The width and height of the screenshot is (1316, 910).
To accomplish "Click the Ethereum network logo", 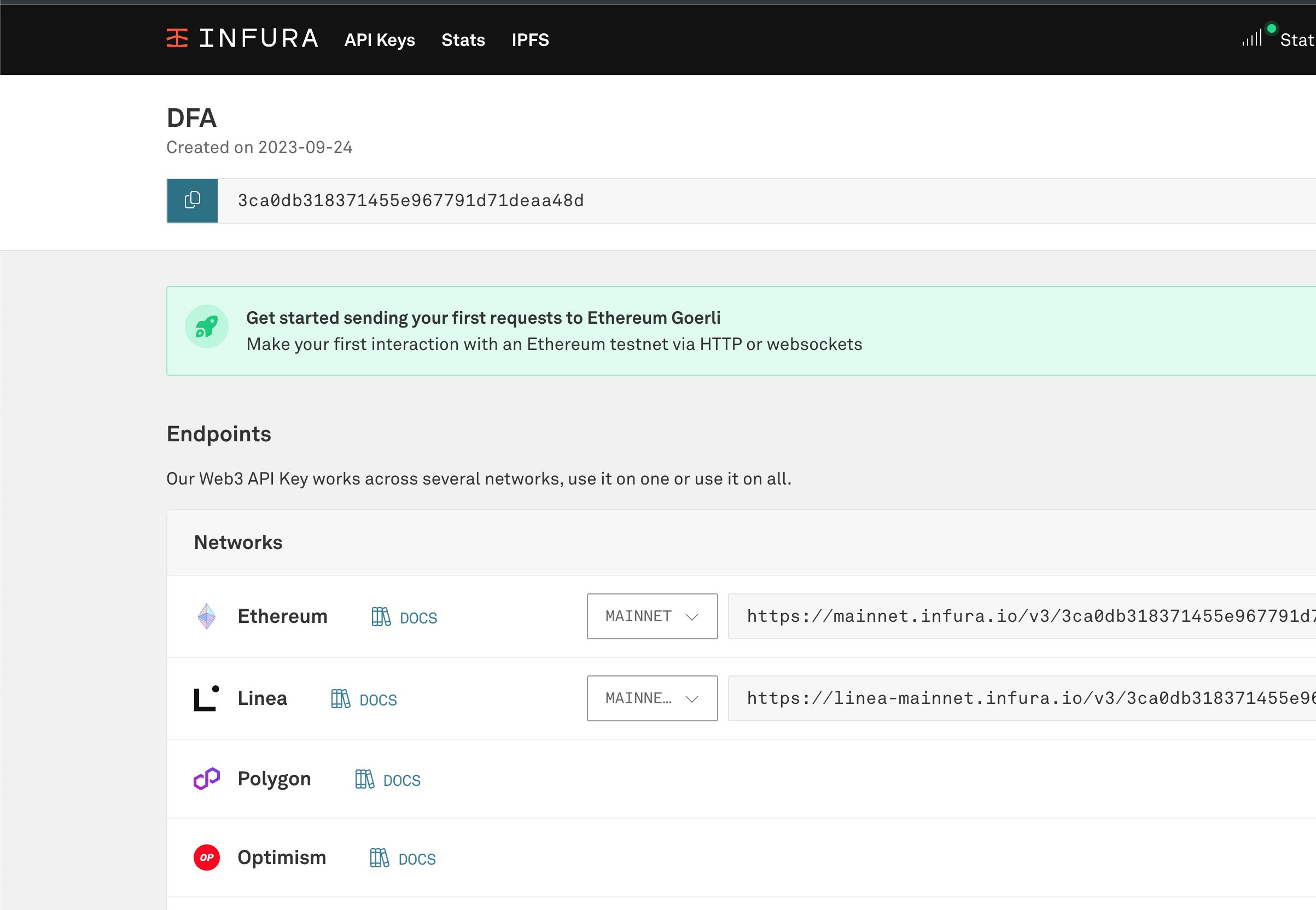I will pyautogui.click(x=206, y=616).
